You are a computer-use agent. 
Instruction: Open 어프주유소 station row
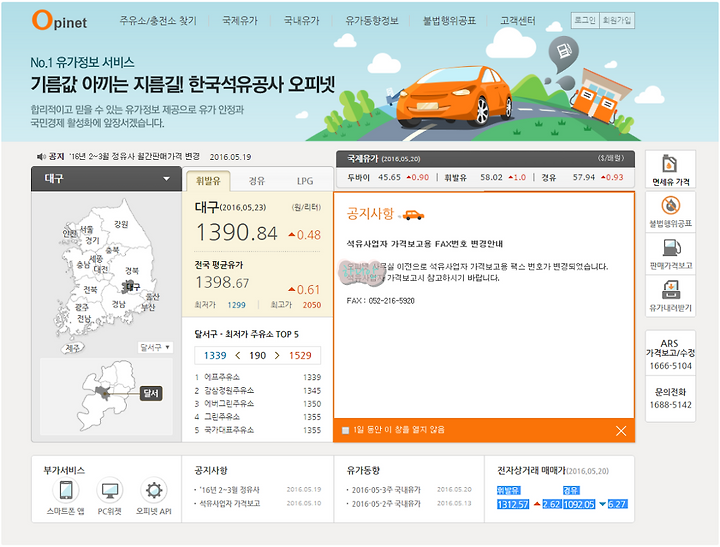pos(258,377)
